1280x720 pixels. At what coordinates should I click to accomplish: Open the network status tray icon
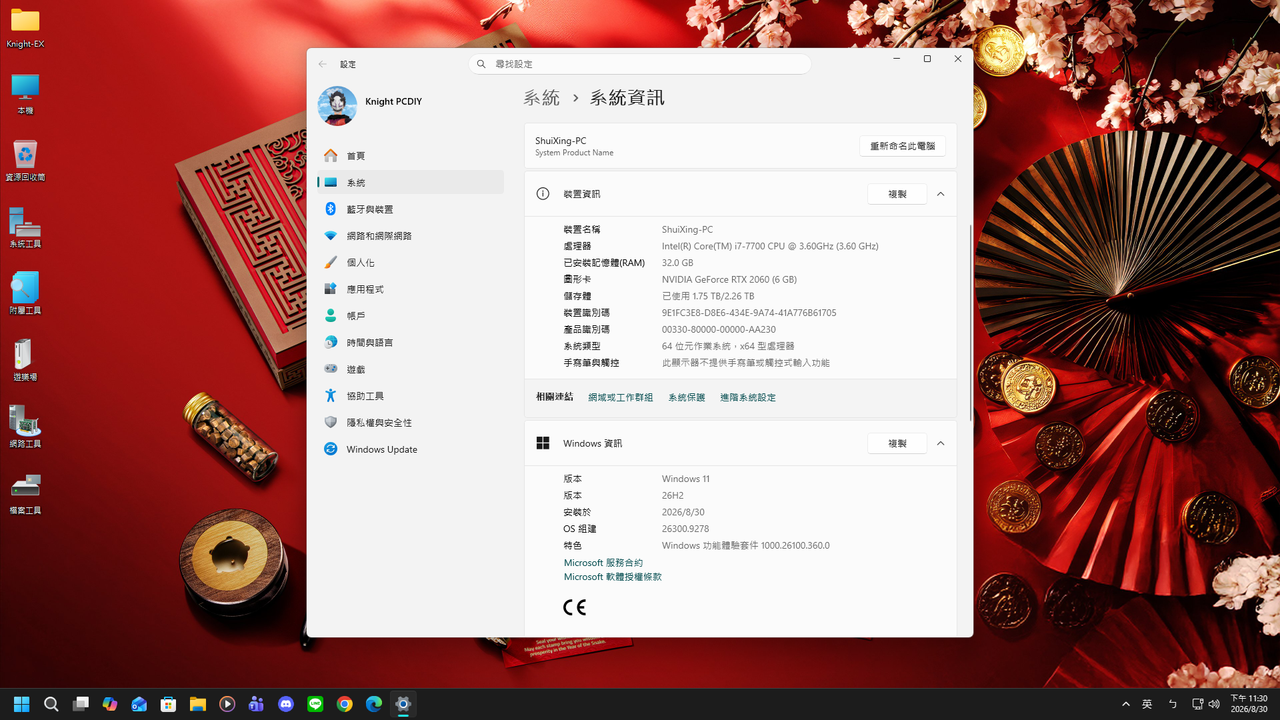tap(1197, 704)
